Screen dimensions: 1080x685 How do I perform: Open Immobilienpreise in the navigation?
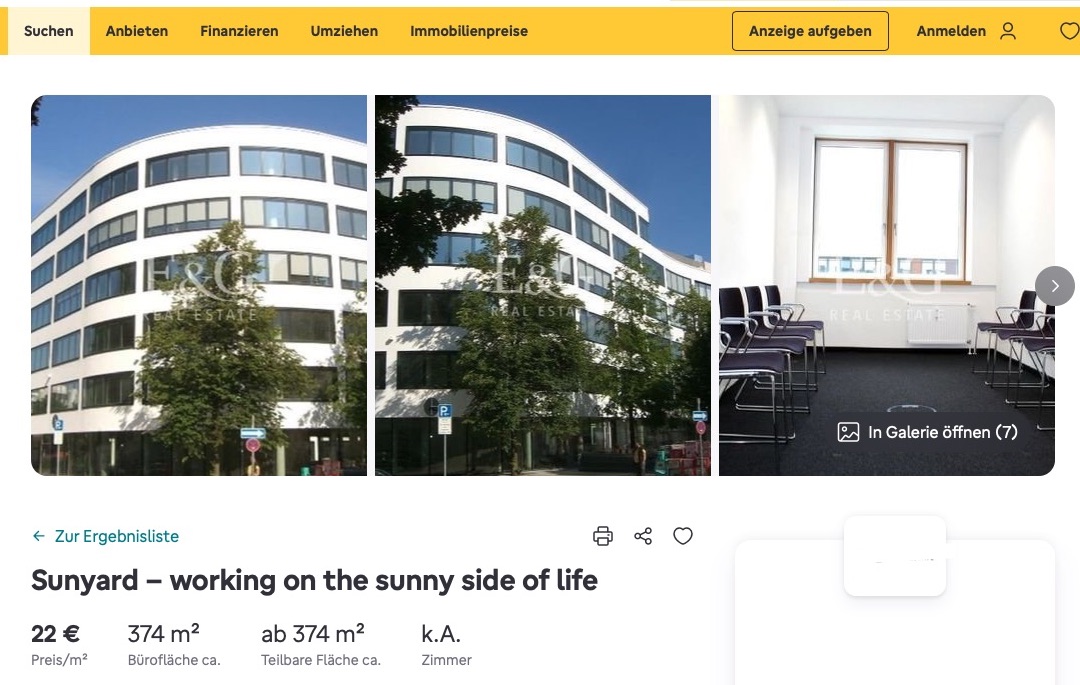(468, 31)
